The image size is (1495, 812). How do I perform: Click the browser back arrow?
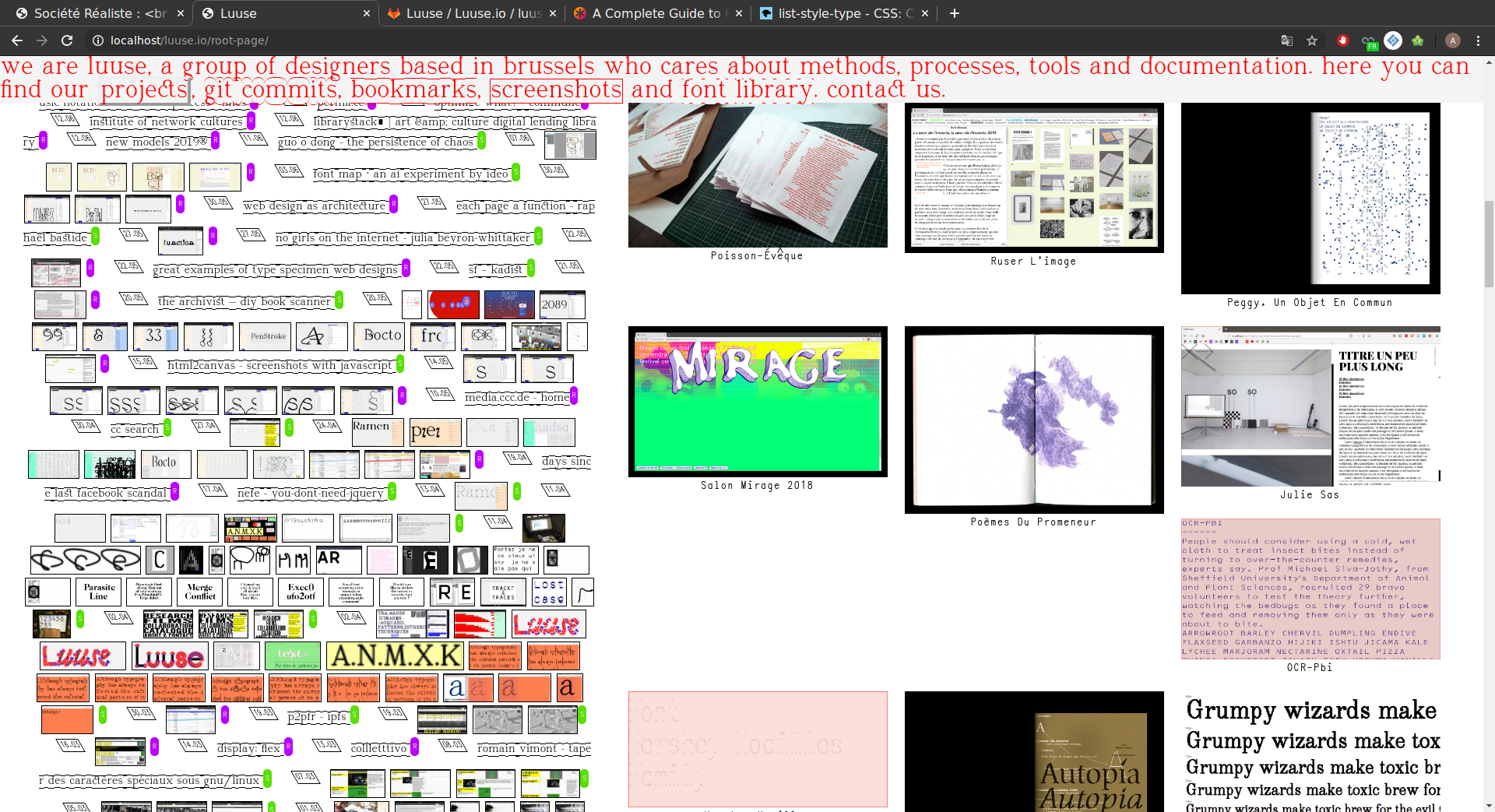[x=17, y=40]
